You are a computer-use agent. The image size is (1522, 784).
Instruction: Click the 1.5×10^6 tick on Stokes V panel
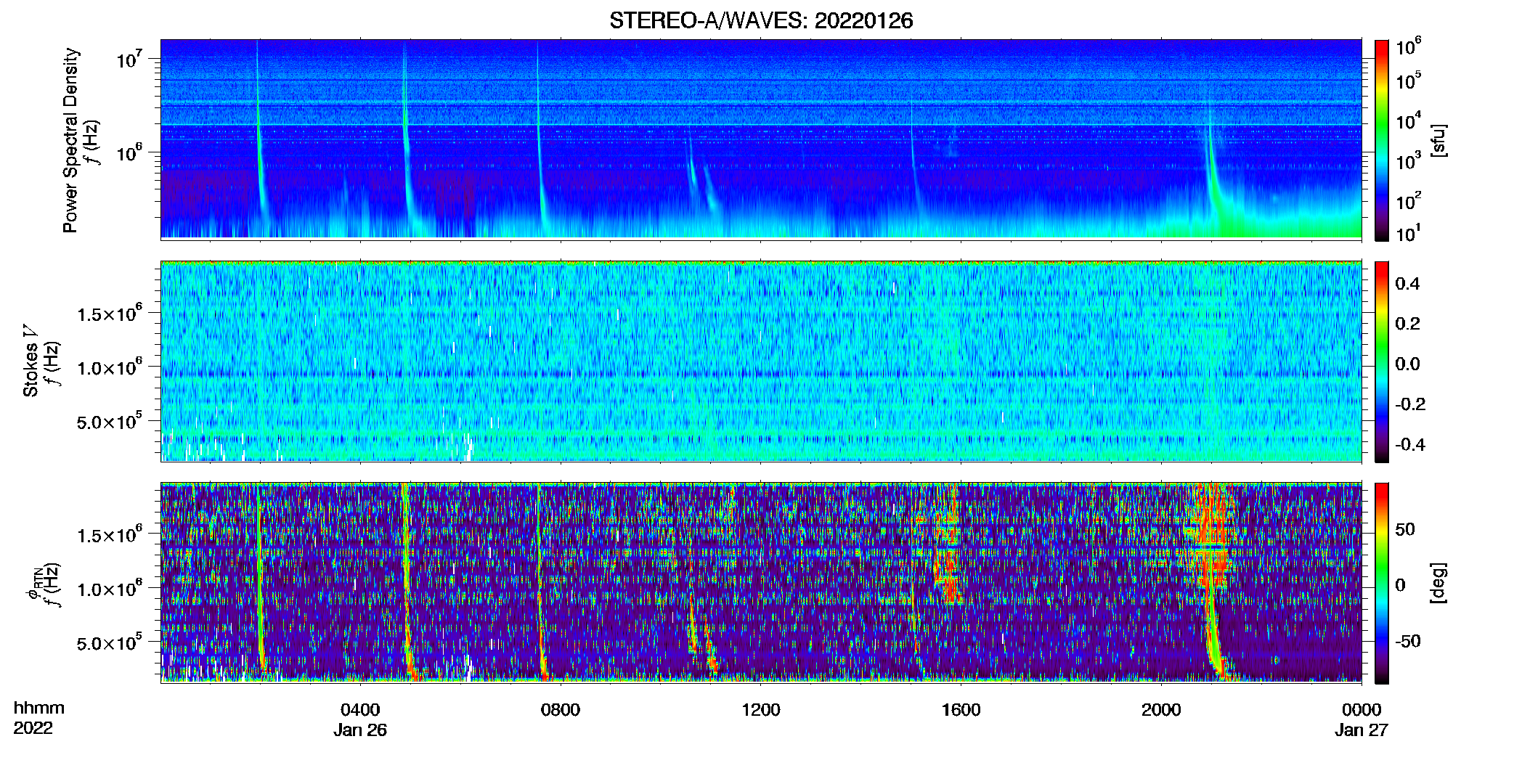(x=110, y=314)
